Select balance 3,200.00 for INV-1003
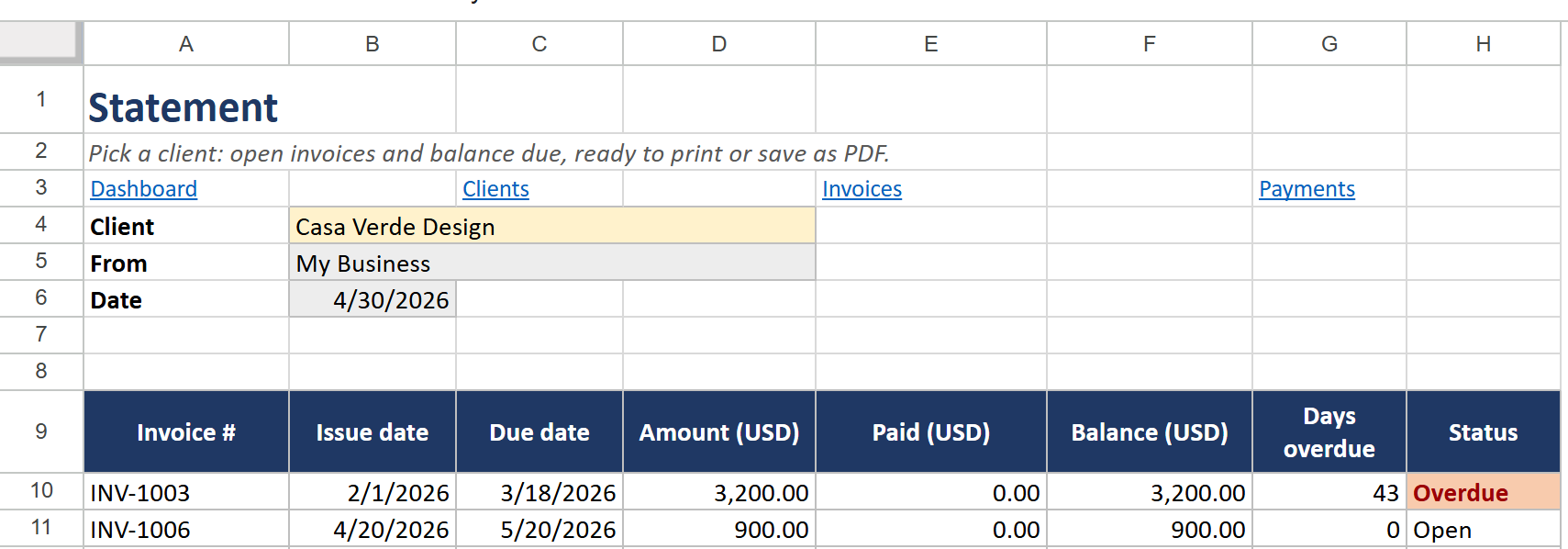This screenshot has width=1568, height=549. pyautogui.click(x=1150, y=492)
